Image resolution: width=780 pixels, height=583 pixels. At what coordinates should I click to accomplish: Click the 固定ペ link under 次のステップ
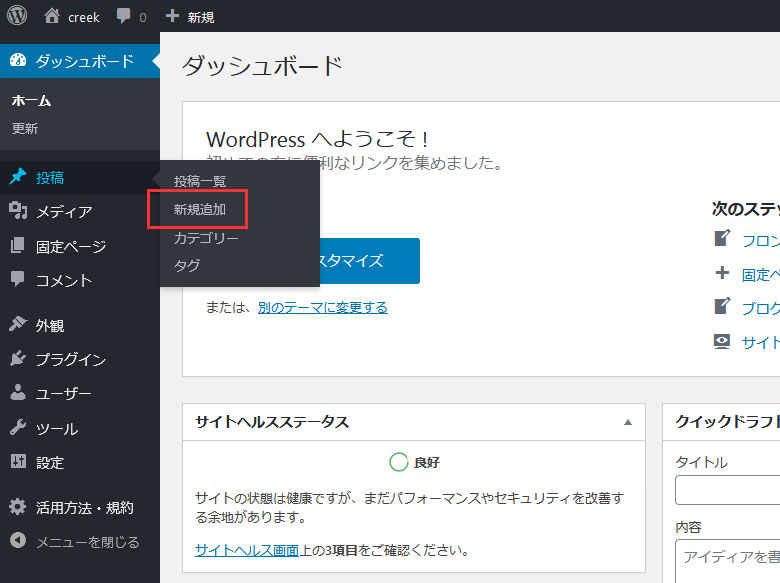tap(761, 275)
